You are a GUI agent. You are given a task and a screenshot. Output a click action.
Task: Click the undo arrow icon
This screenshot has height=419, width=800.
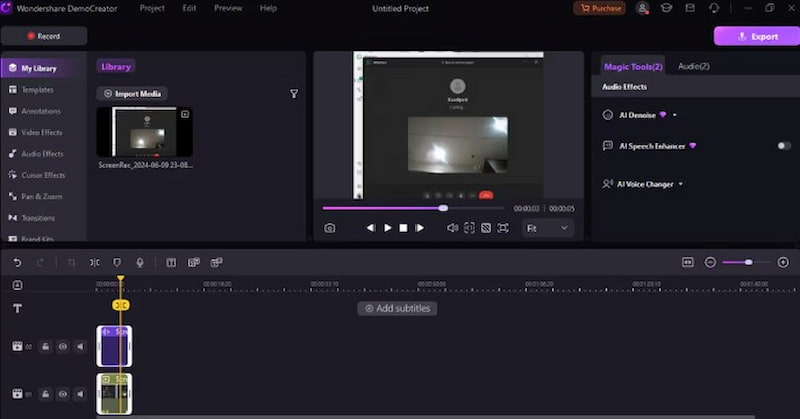tap(17, 262)
